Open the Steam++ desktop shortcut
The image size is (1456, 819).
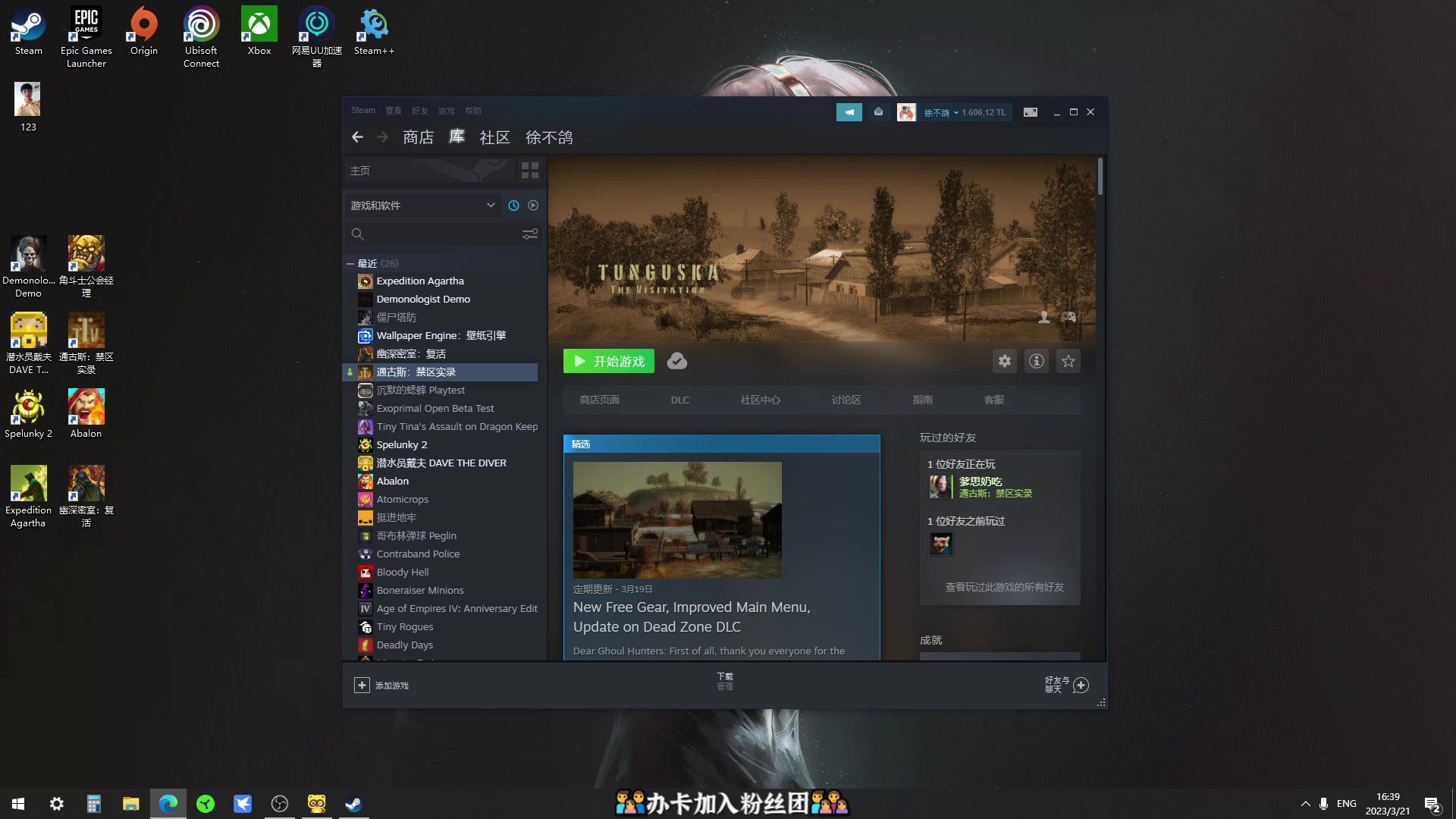374,30
